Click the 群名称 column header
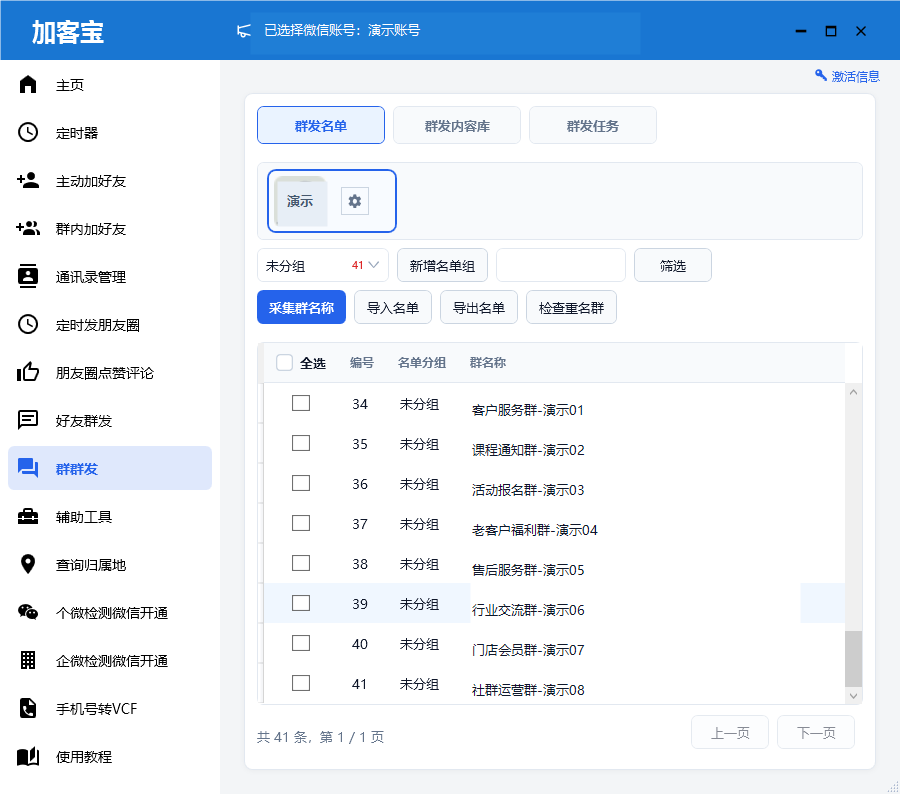Screen dimensions: 900x794 488,363
